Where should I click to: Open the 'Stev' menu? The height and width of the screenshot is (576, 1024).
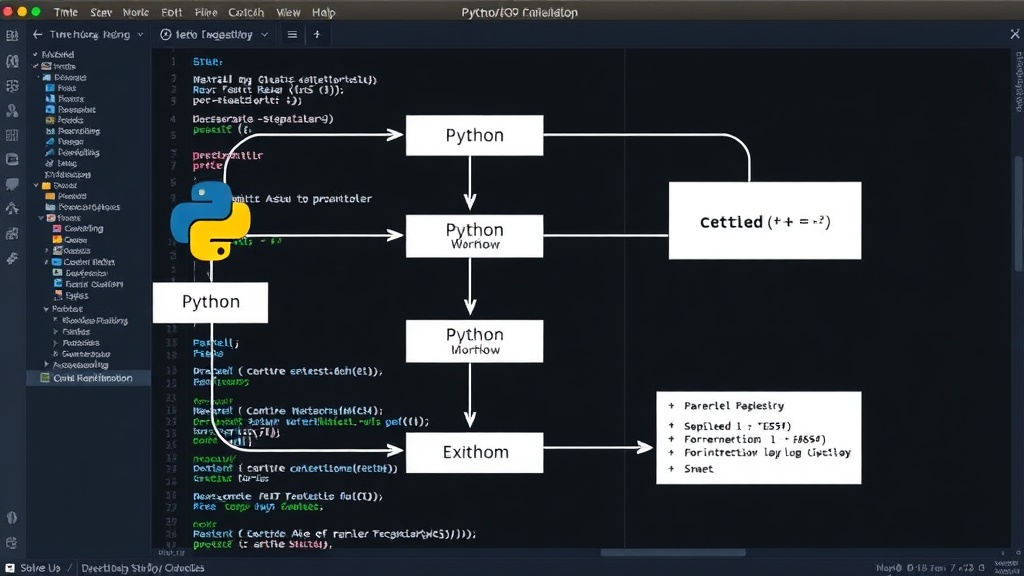(x=101, y=12)
